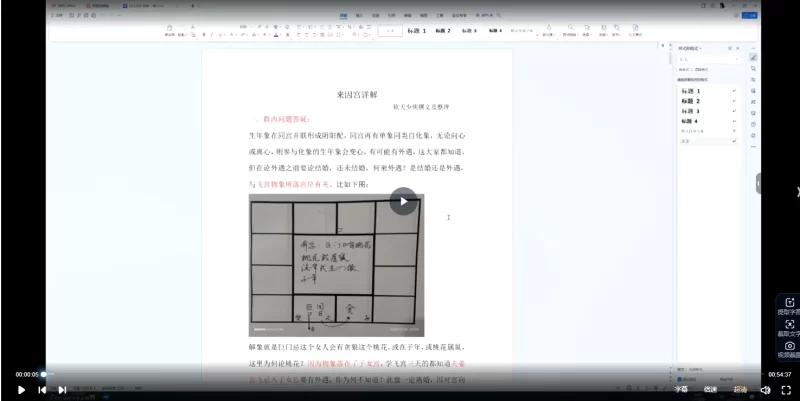Click the play button on embedded video
The width and height of the screenshot is (800, 401).
[x=403, y=201]
